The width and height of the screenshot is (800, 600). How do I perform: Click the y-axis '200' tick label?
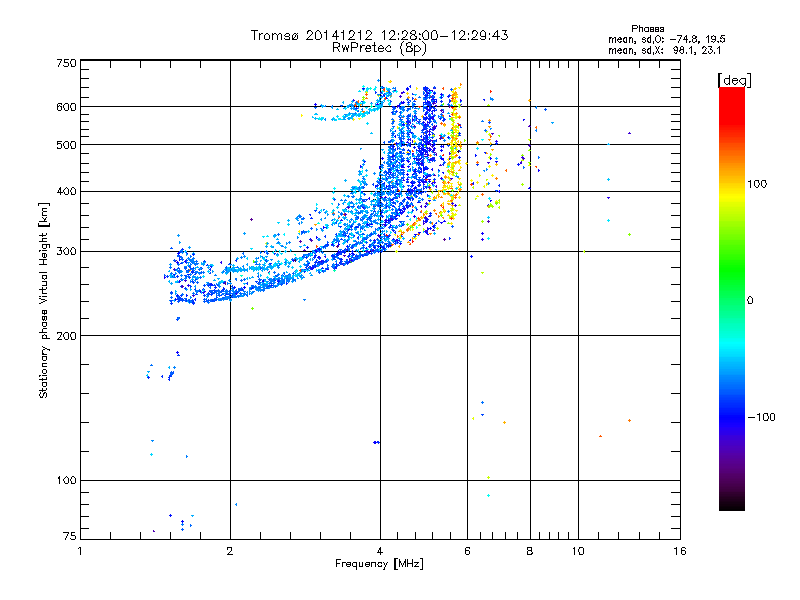click(x=67, y=336)
